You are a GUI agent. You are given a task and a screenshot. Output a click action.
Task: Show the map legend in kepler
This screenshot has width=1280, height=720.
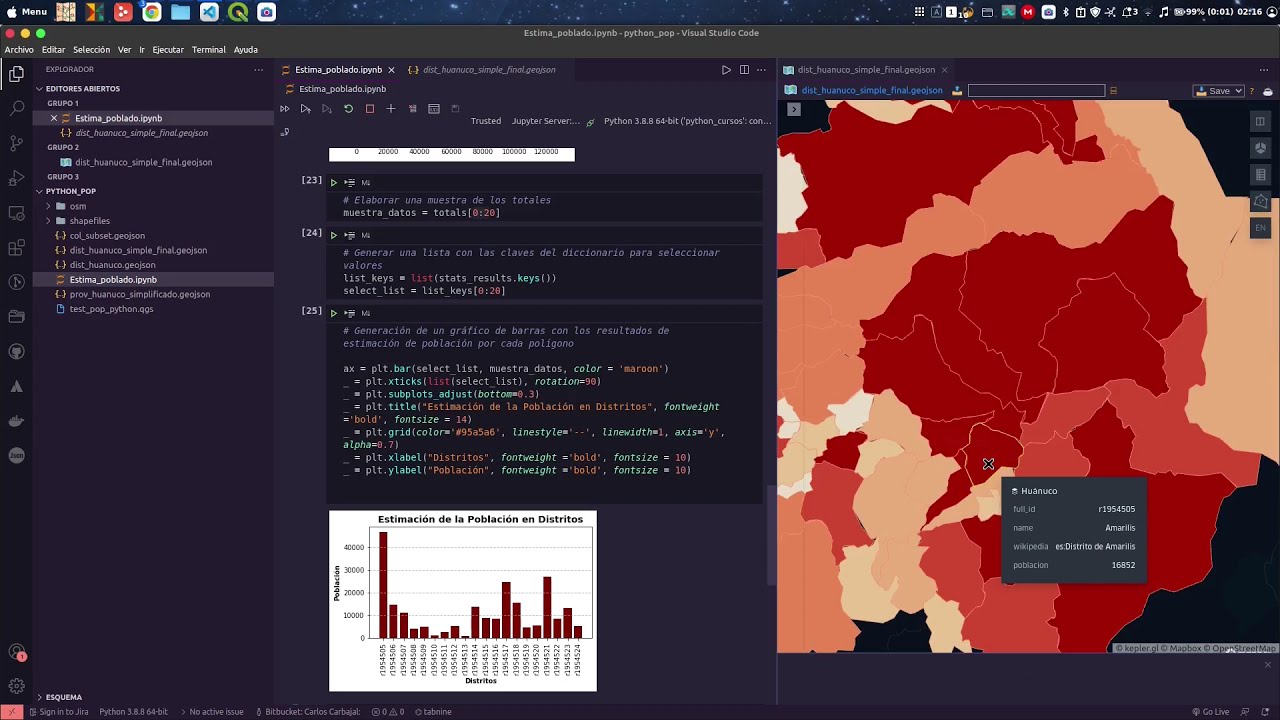tap(1260, 175)
